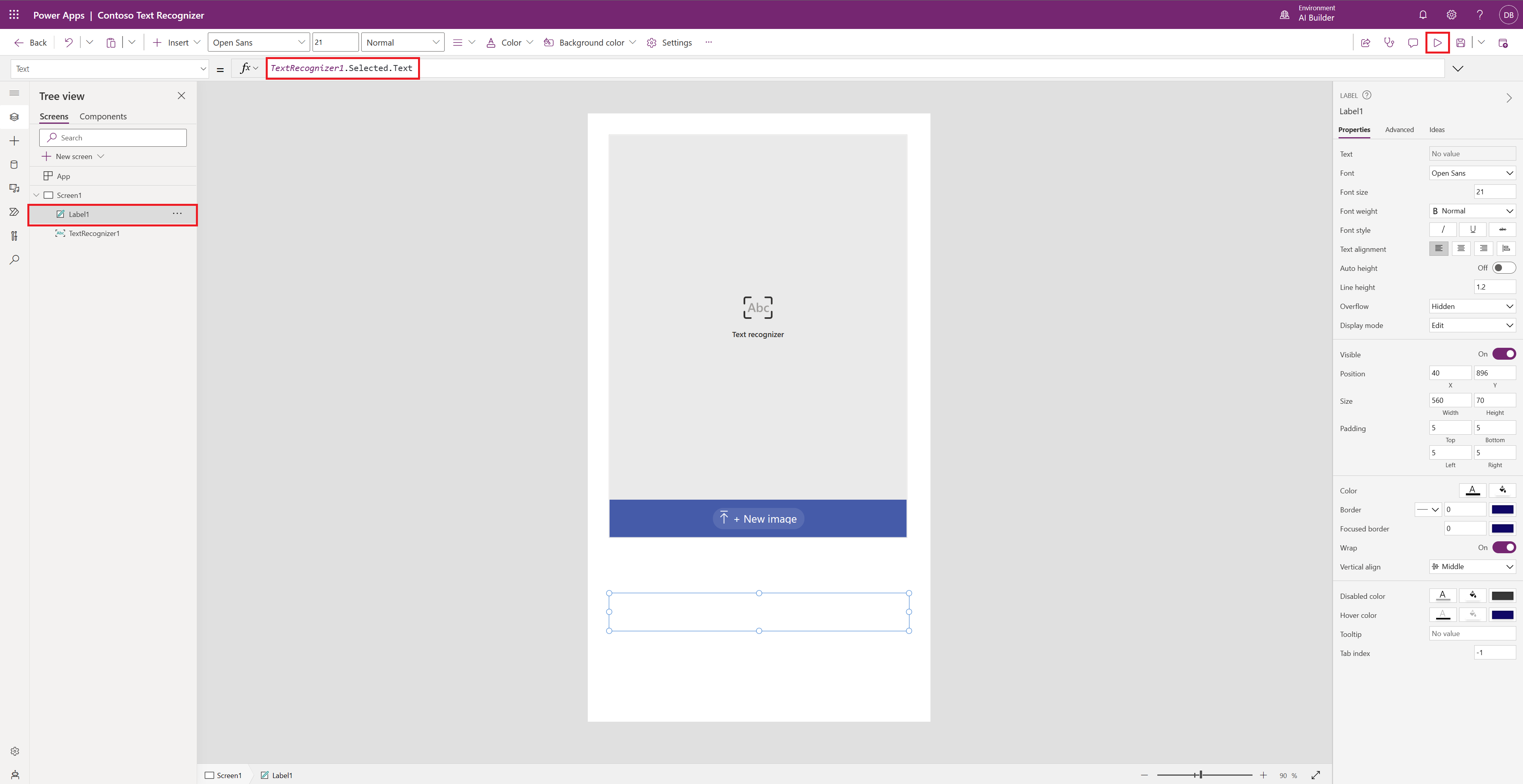
Task: Switch to the Advanced tab in properties
Action: (1399, 129)
